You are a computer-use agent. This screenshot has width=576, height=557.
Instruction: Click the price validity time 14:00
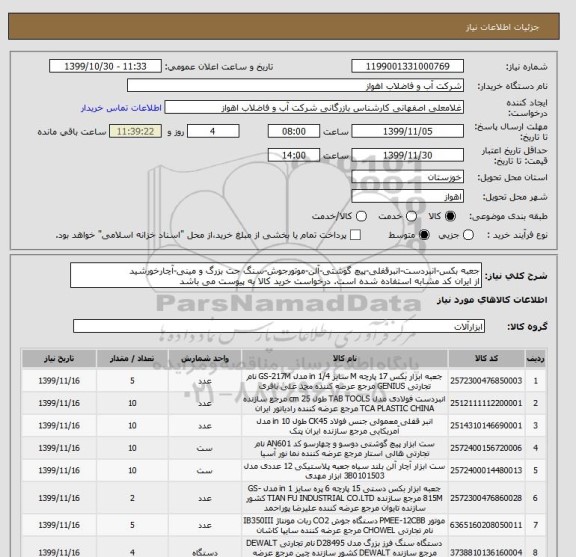[x=294, y=155]
